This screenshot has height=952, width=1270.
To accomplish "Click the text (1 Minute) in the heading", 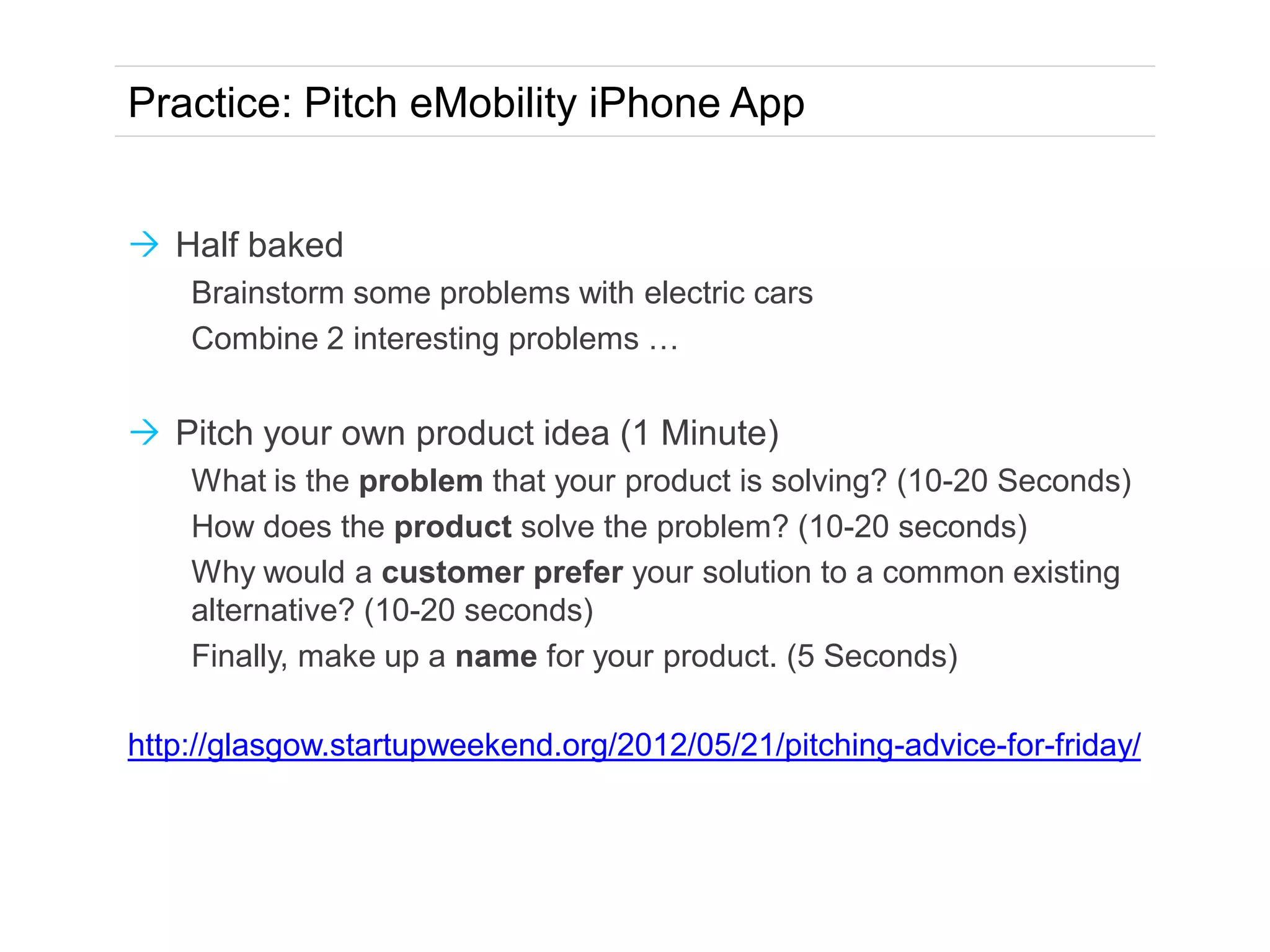I will coord(699,433).
